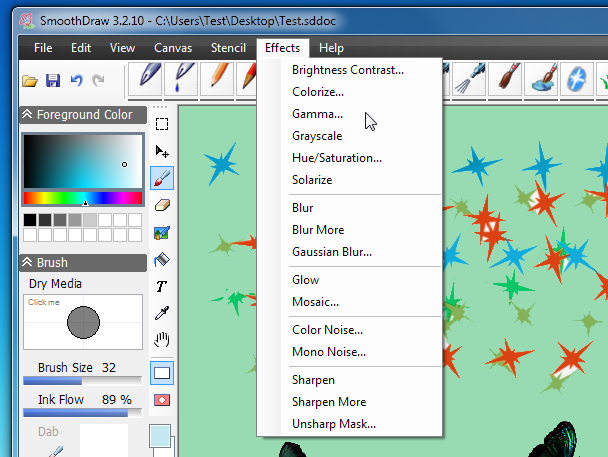Toggle the red mask mode
608x457 pixels.
click(162, 400)
